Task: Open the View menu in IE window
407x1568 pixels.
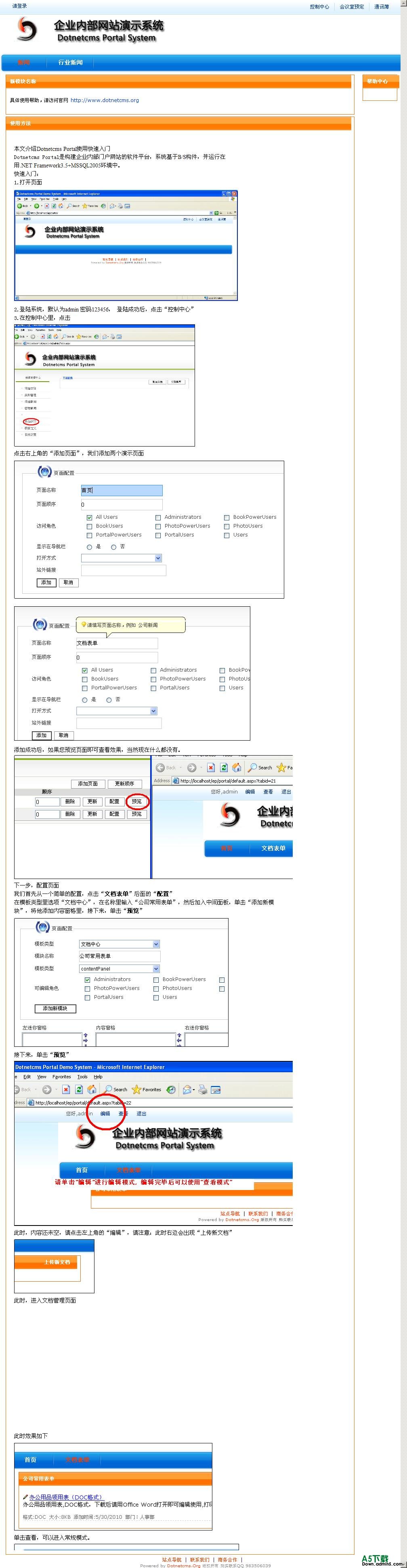Action: (x=42, y=1077)
